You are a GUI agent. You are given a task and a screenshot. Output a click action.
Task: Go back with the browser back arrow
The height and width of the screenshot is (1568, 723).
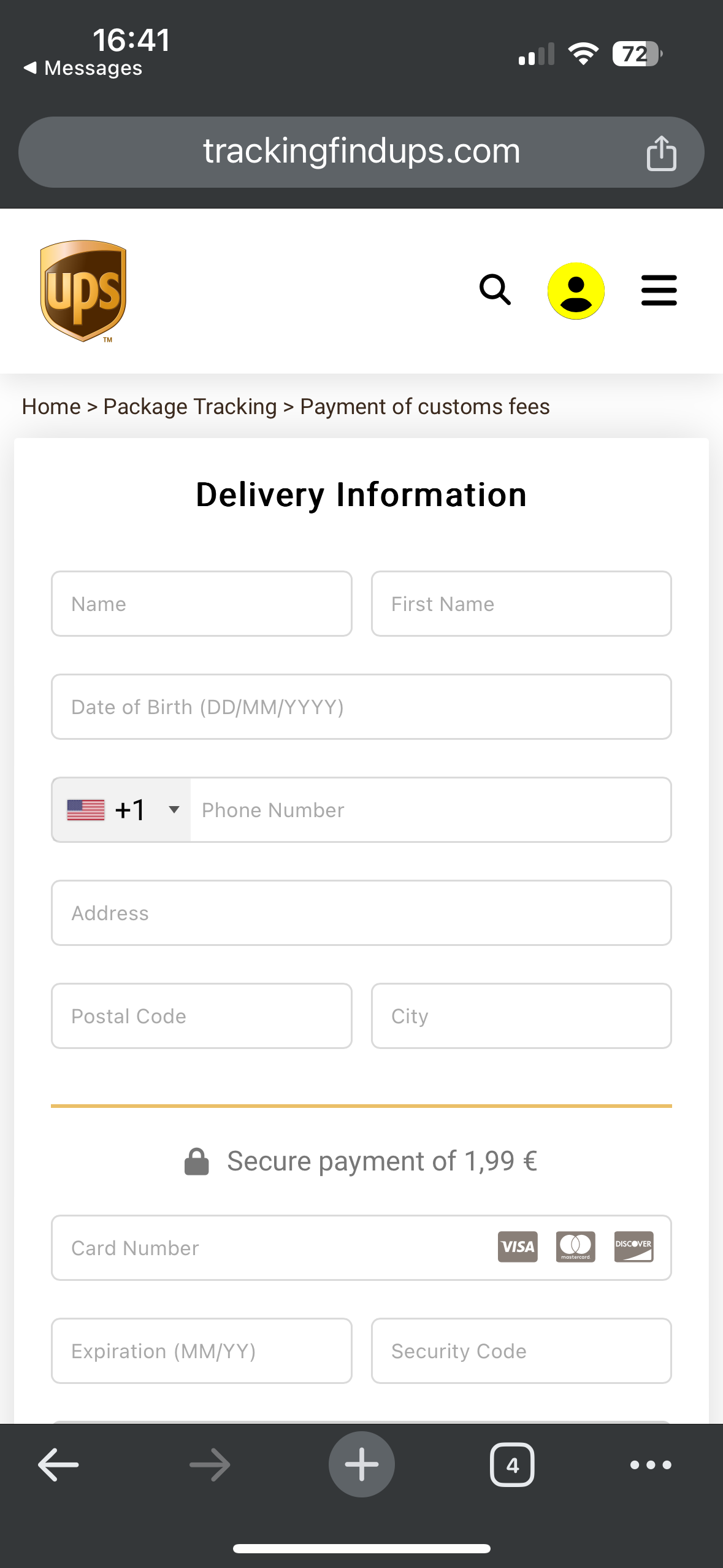tap(58, 1464)
